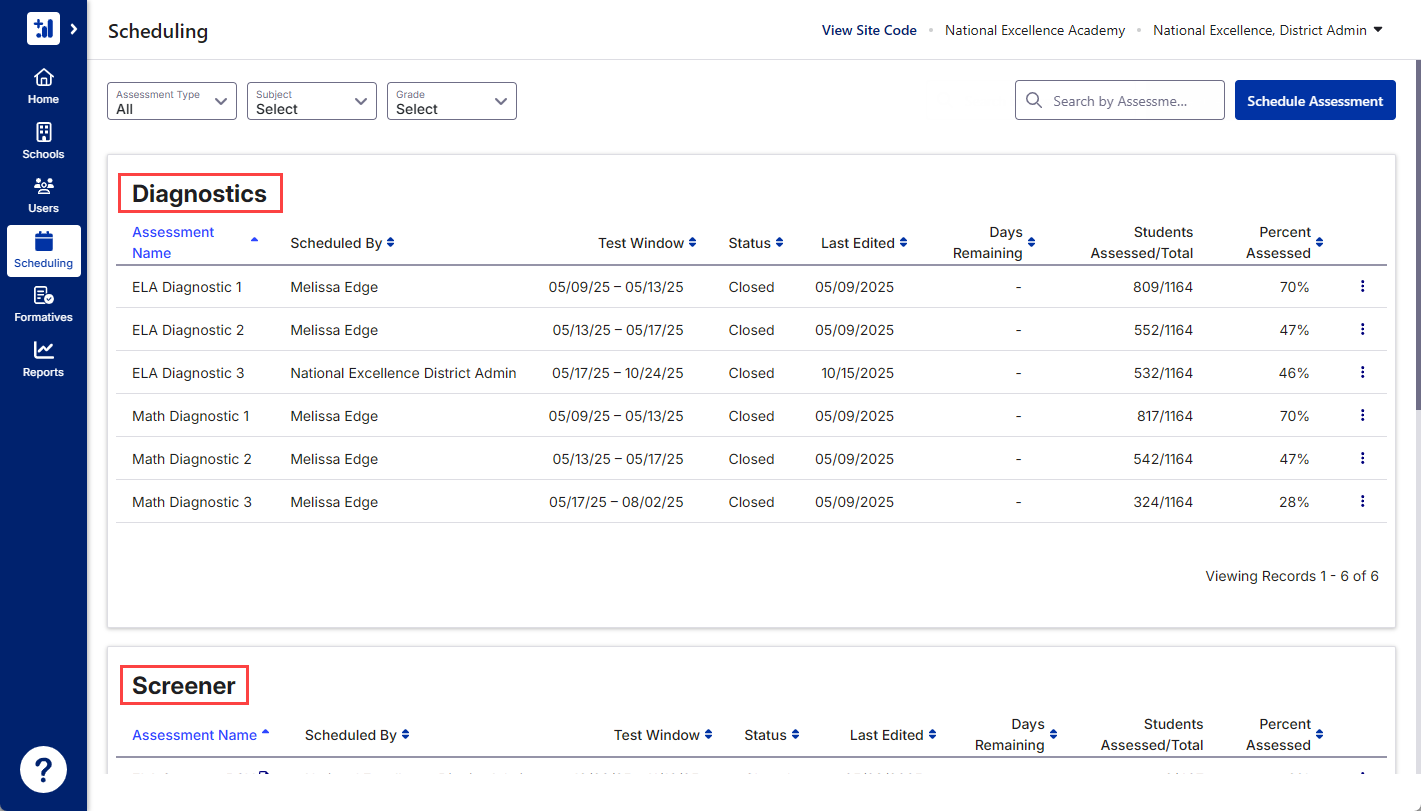This screenshot has height=811, width=1421.
Task: Click the 05/17/25 – 10/24/25 test window
Action: pyautogui.click(x=618, y=373)
